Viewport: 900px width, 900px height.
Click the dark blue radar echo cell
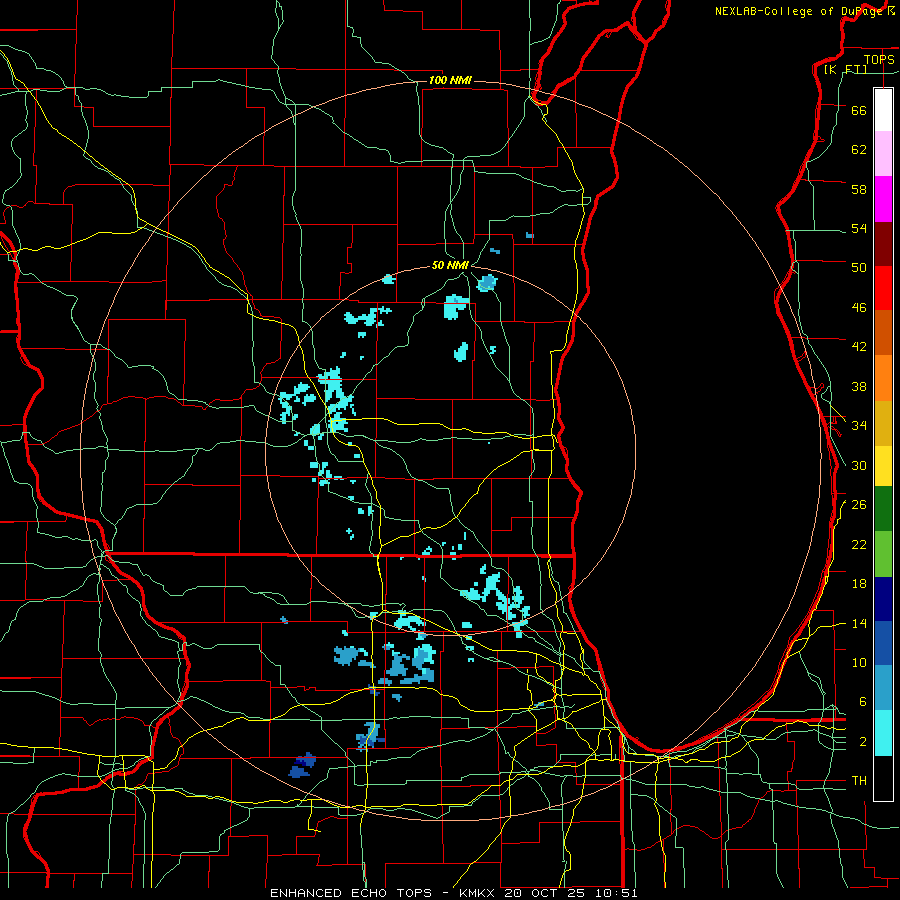302,765
